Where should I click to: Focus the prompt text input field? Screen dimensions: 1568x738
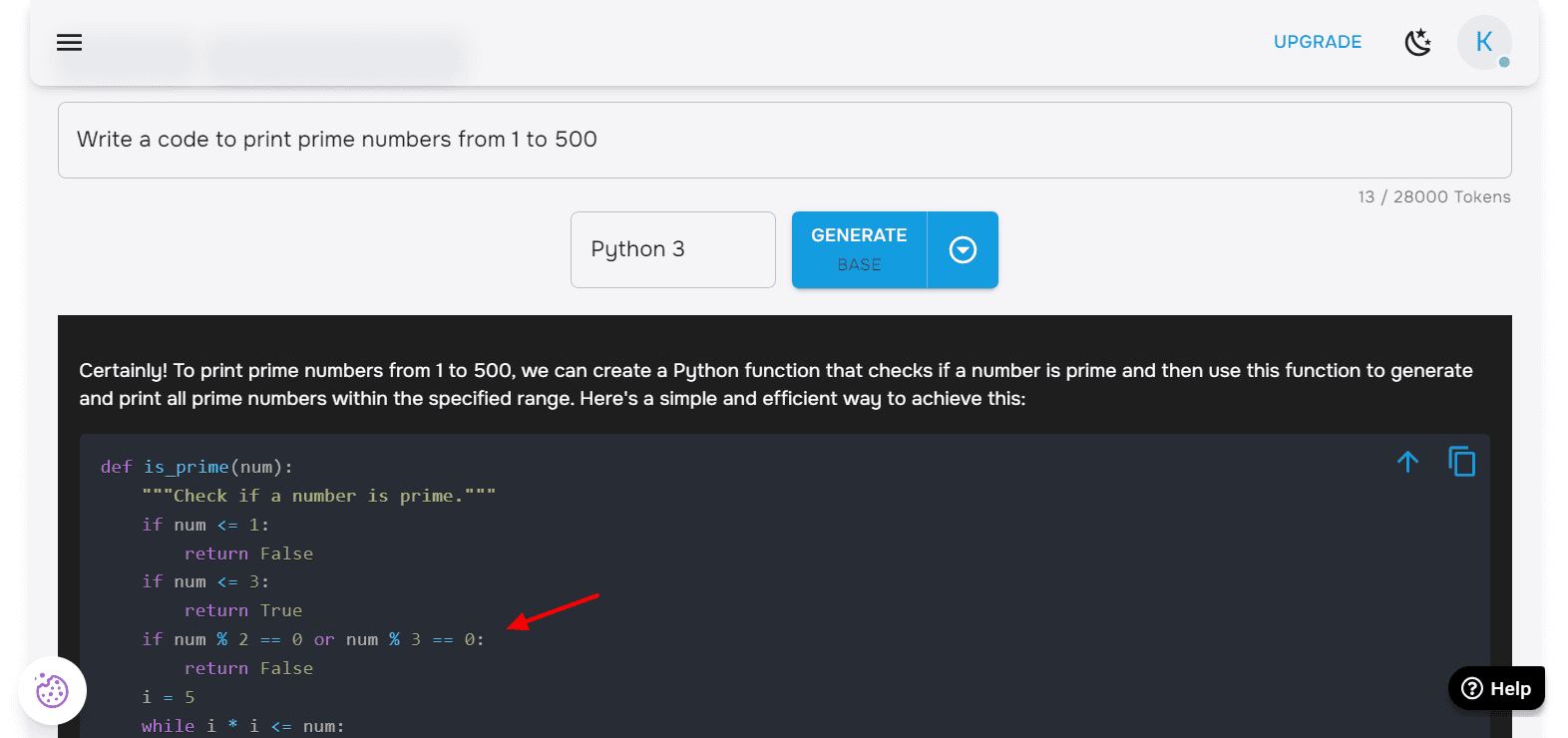click(784, 140)
